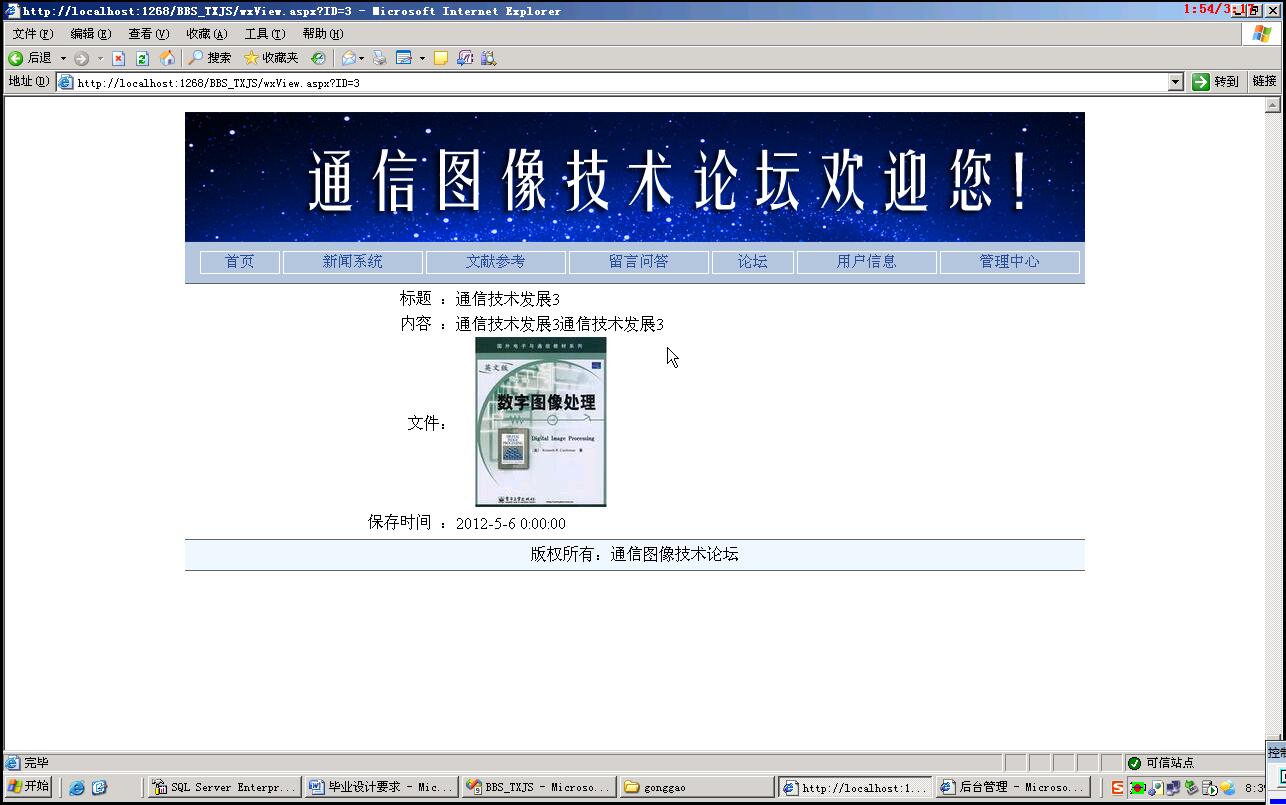Click the Messenger toolbar icon

(x=465, y=58)
